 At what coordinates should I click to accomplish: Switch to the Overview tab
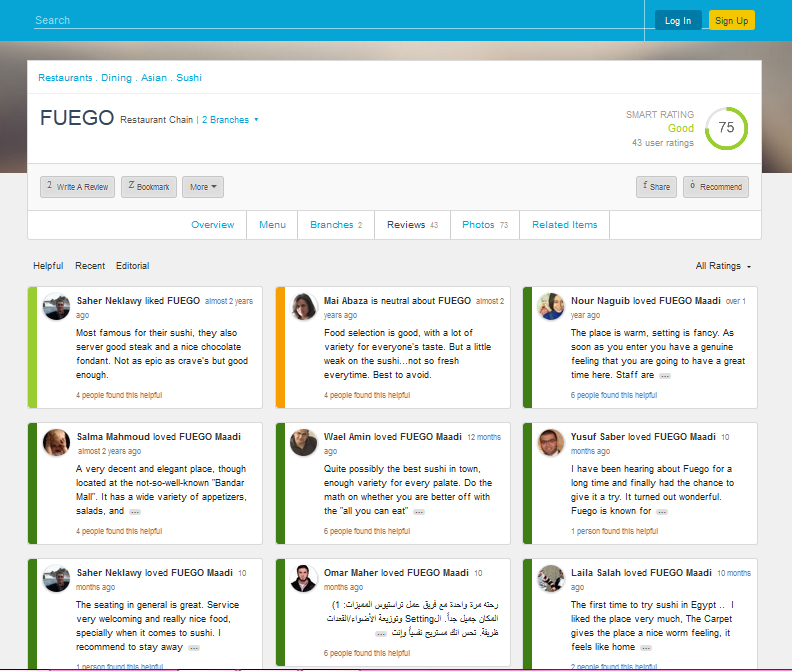212,225
